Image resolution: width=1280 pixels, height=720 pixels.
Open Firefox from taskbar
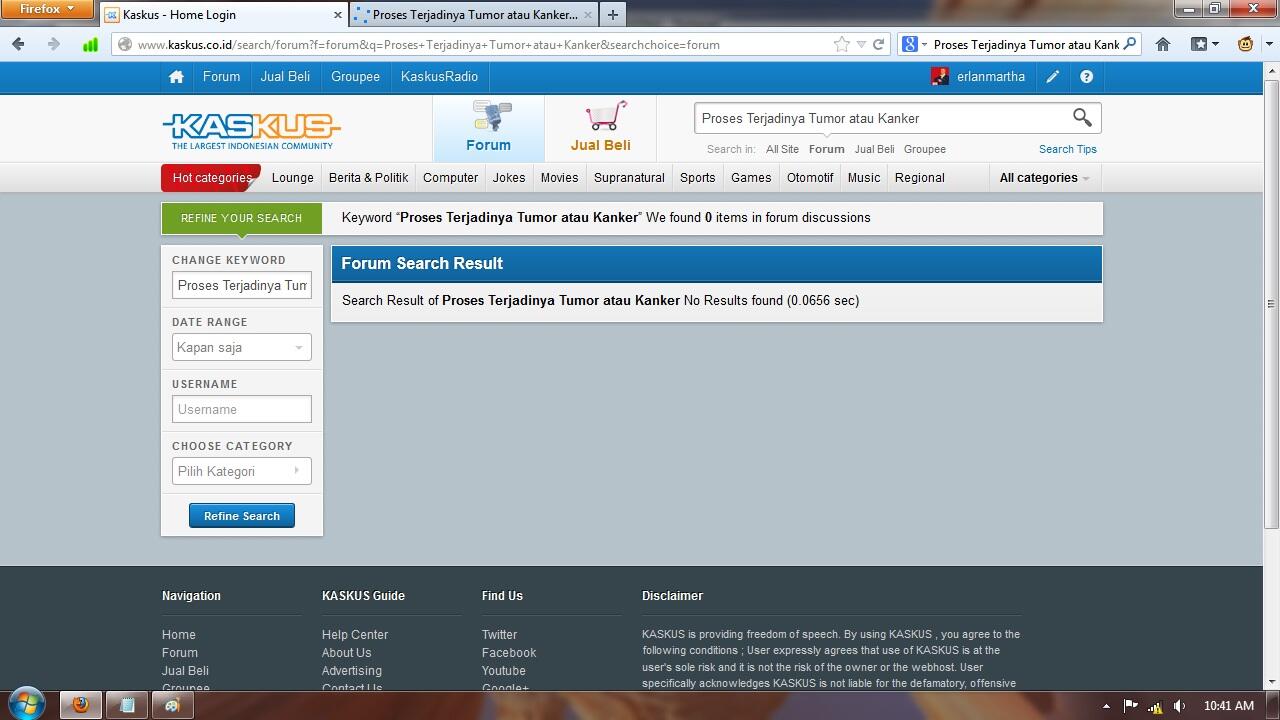81,705
